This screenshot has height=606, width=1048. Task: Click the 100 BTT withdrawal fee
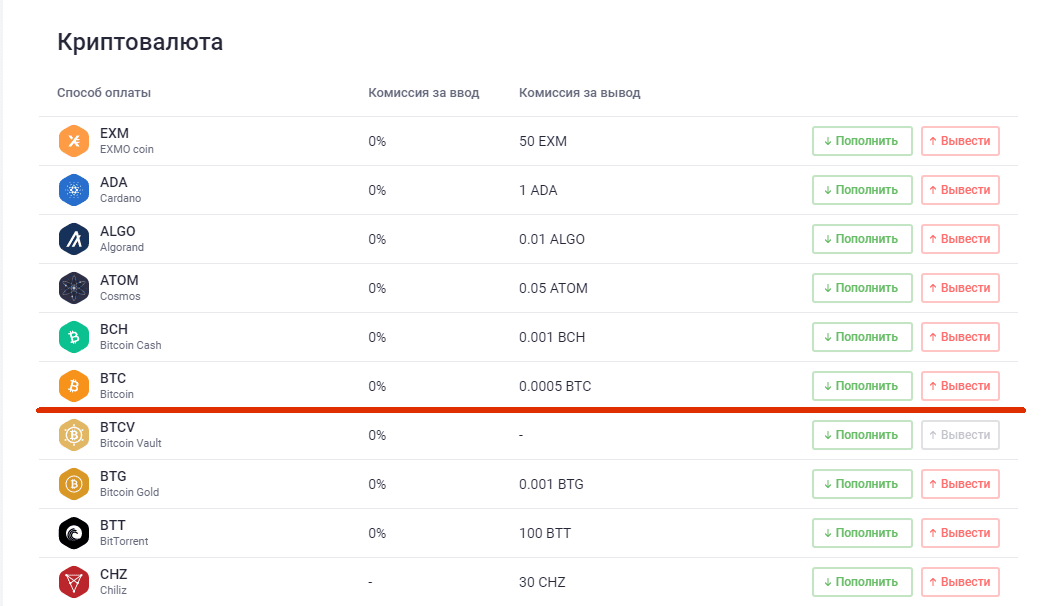(x=545, y=533)
